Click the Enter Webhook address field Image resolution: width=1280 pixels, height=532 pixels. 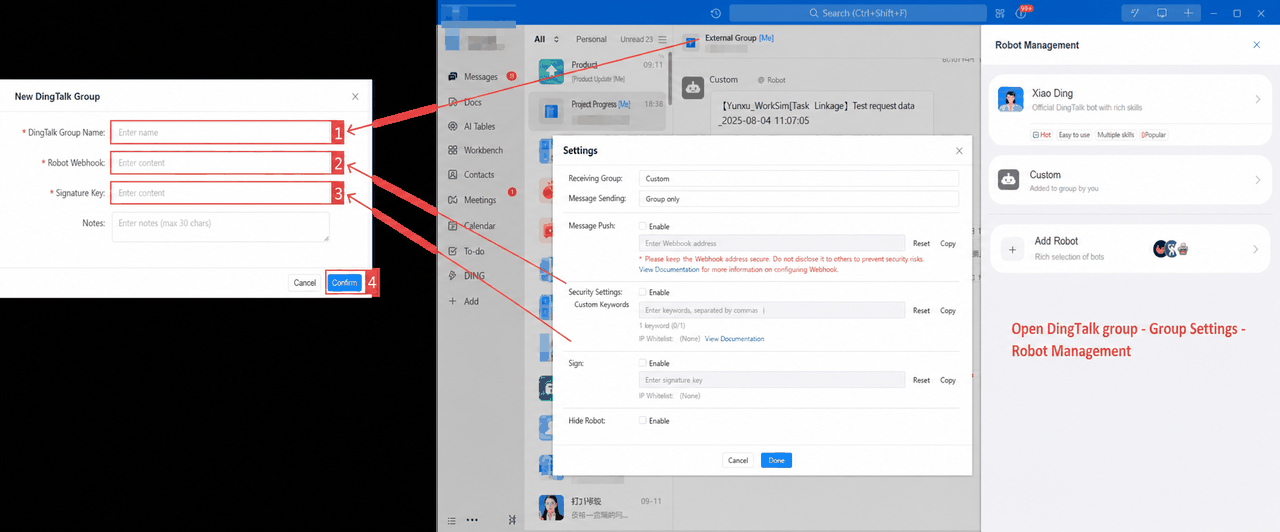(x=772, y=243)
